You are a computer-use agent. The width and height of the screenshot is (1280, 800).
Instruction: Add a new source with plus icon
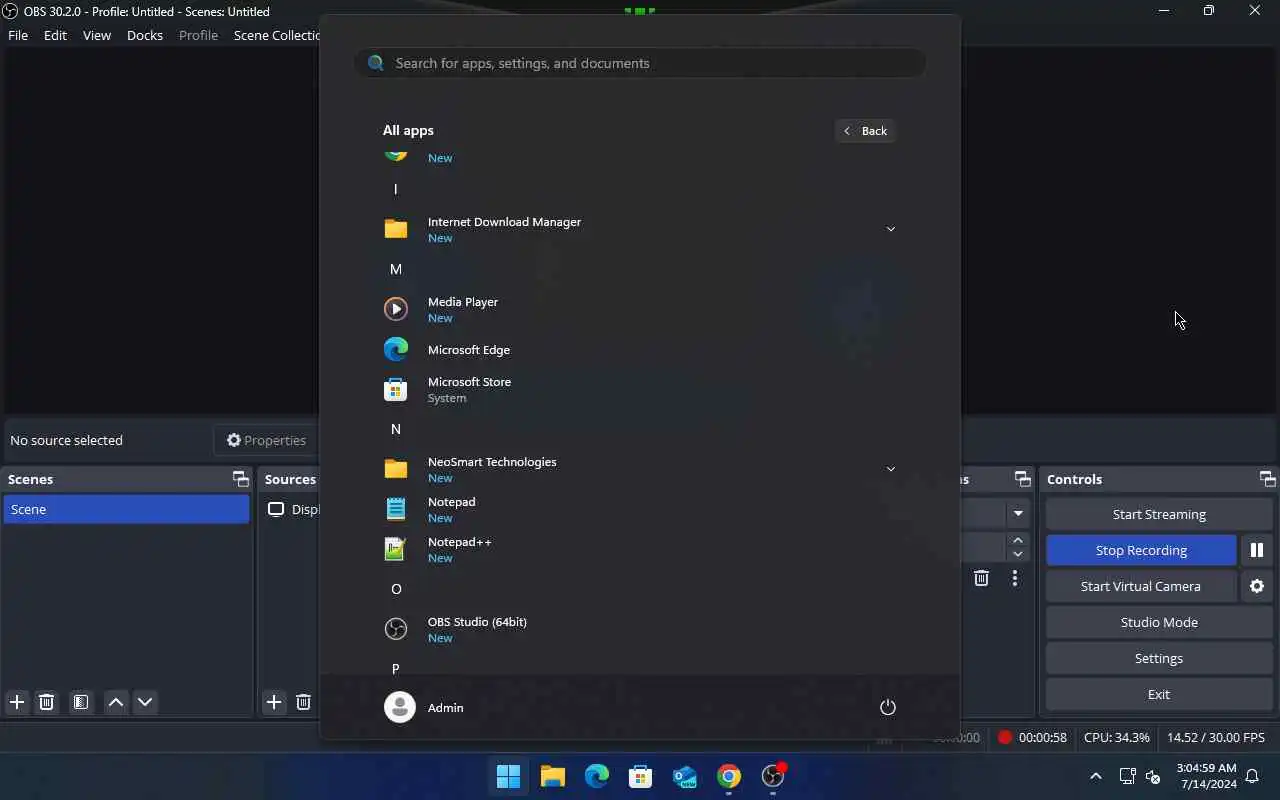274,702
